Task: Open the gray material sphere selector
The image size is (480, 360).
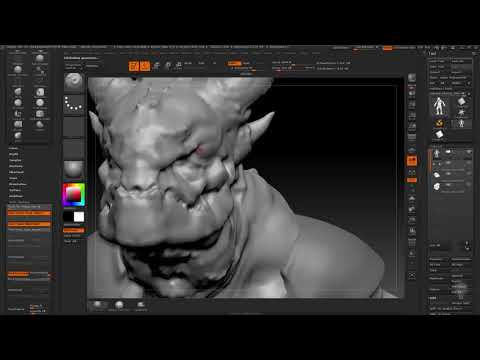Action: click(74, 170)
